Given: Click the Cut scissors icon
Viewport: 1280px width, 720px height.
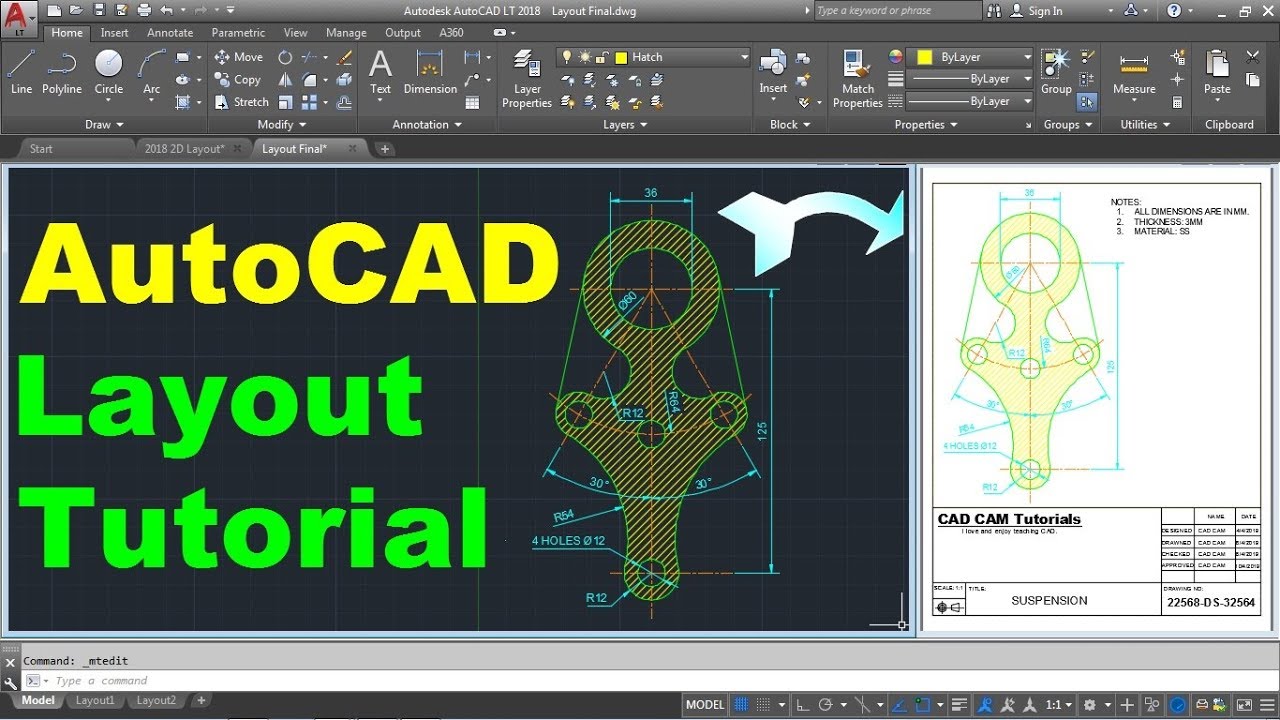Looking at the screenshot, I should 1252,57.
